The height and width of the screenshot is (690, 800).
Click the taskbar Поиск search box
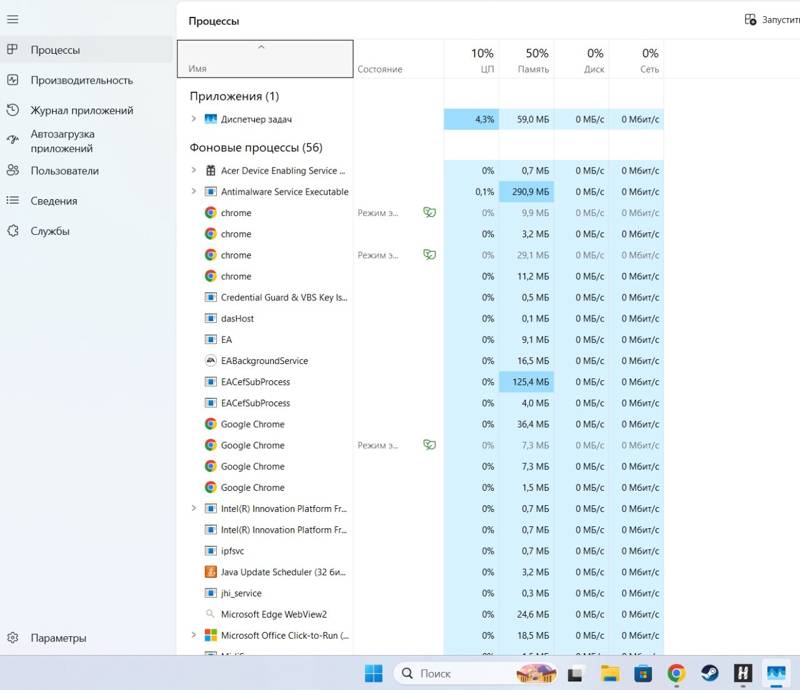(x=476, y=674)
